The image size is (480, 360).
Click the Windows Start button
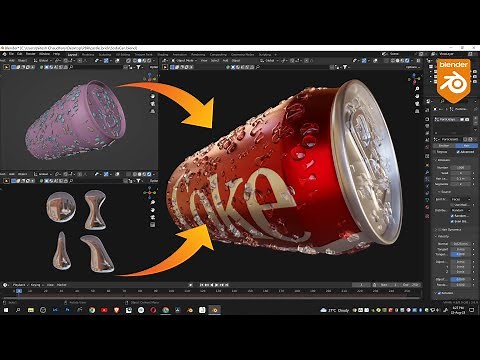click(x=6, y=310)
